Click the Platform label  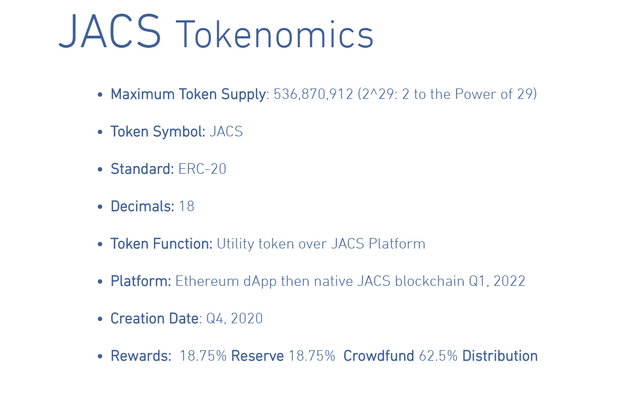(x=141, y=281)
